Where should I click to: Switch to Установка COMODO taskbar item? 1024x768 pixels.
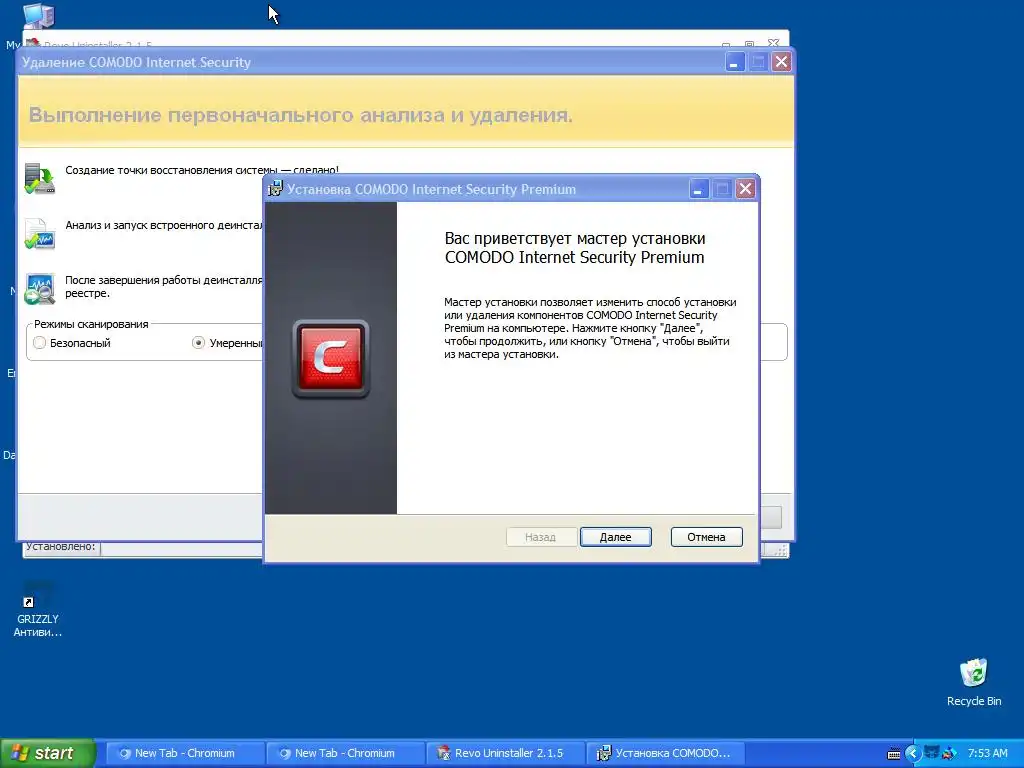(x=665, y=753)
